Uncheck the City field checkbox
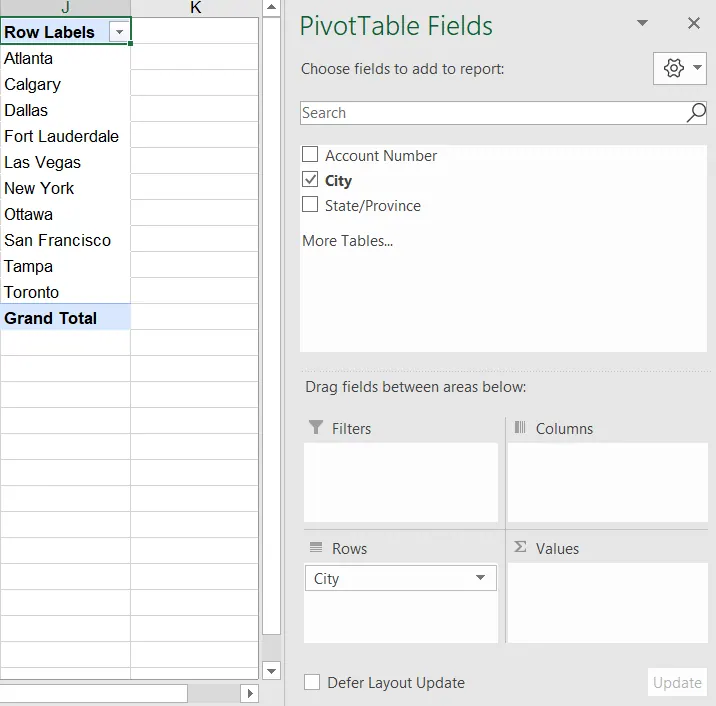 click(310, 180)
